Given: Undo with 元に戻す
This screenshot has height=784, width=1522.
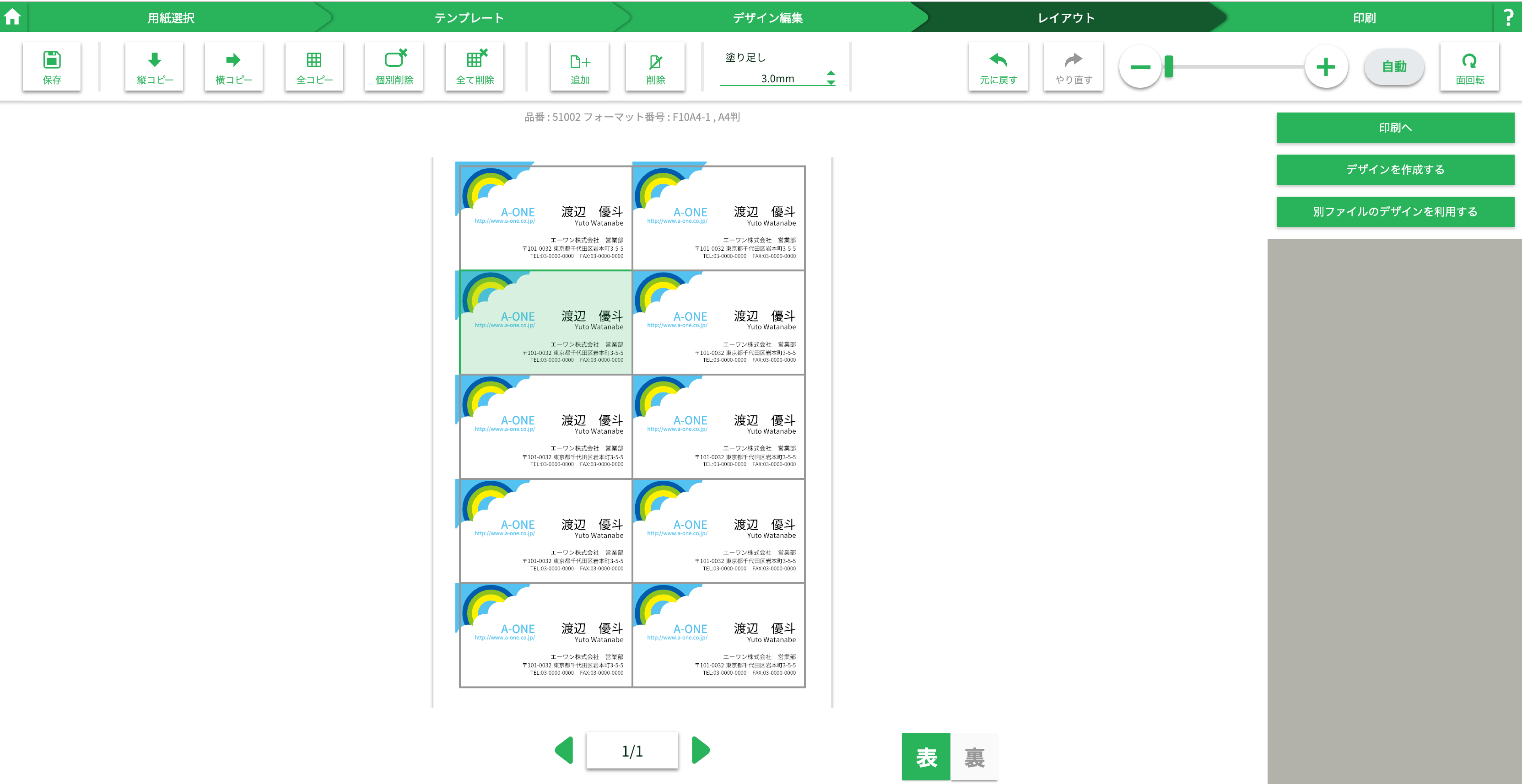Looking at the screenshot, I should click(x=998, y=67).
